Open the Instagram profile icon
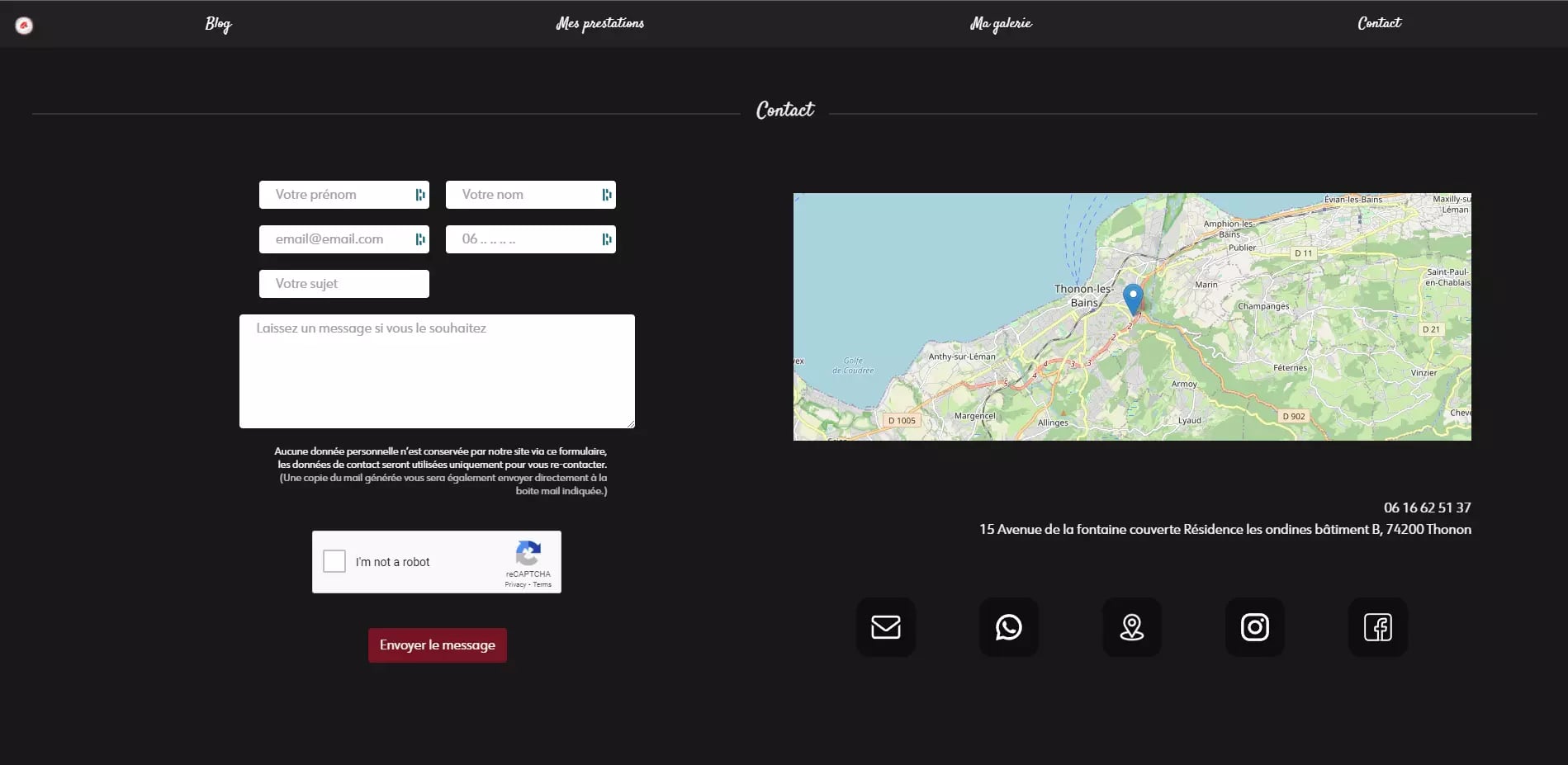Image resolution: width=1568 pixels, height=765 pixels. tap(1254, 627)
